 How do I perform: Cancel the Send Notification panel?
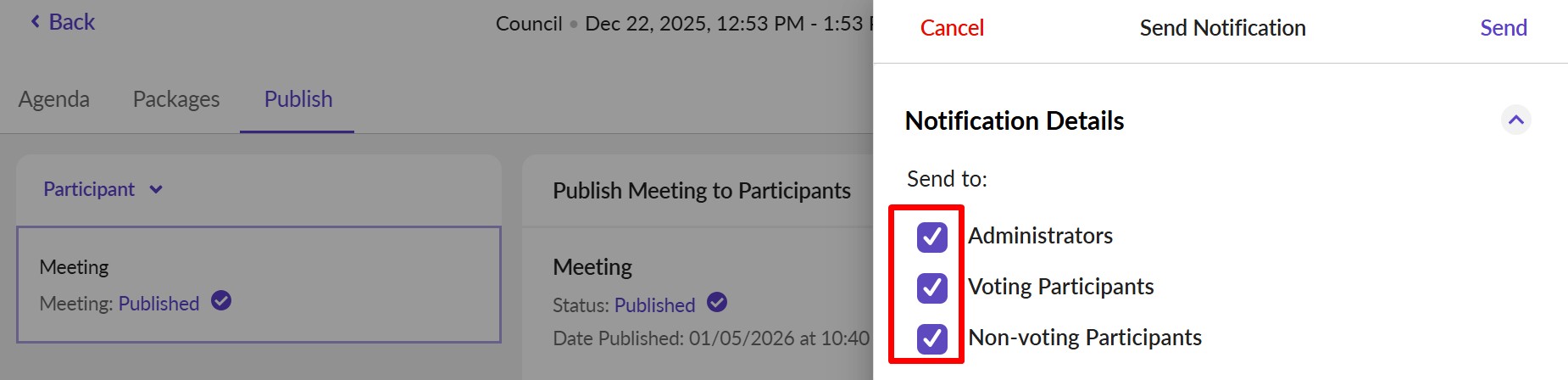coord(952,28)
